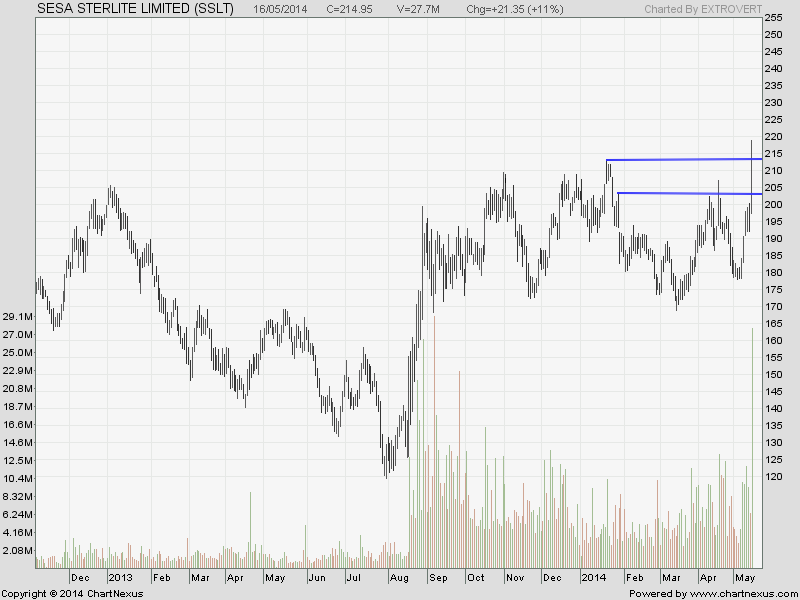Viewport: 800px width, 600px height.
Task: Select the lower blue resistance line
Action: pyautogui.click(x=685, y=193)
